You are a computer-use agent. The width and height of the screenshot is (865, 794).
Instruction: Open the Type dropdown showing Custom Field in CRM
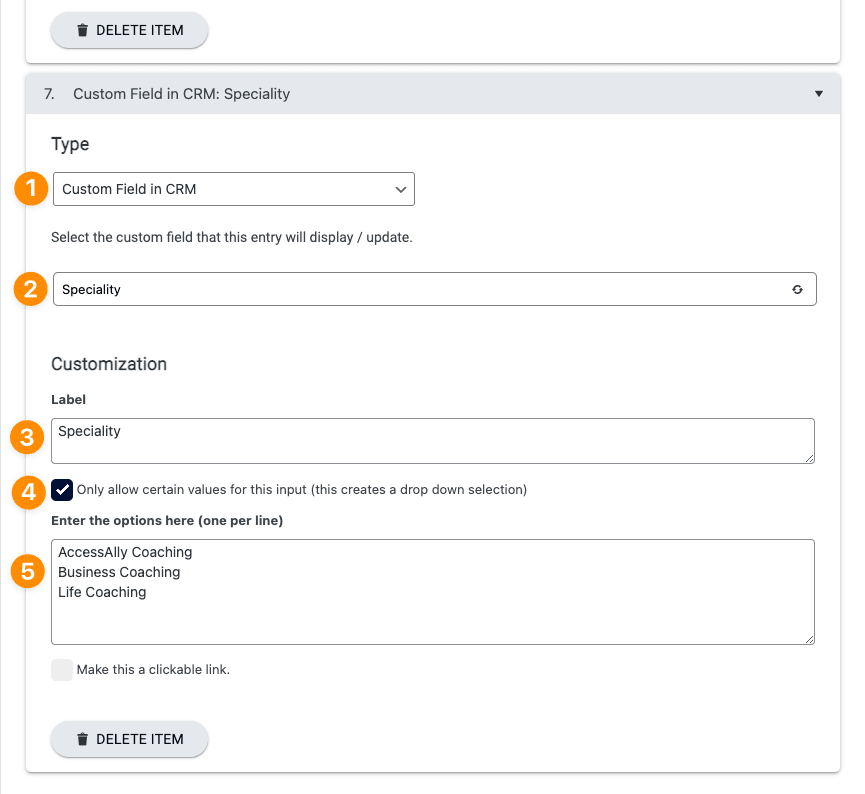[x=233, y=188]
